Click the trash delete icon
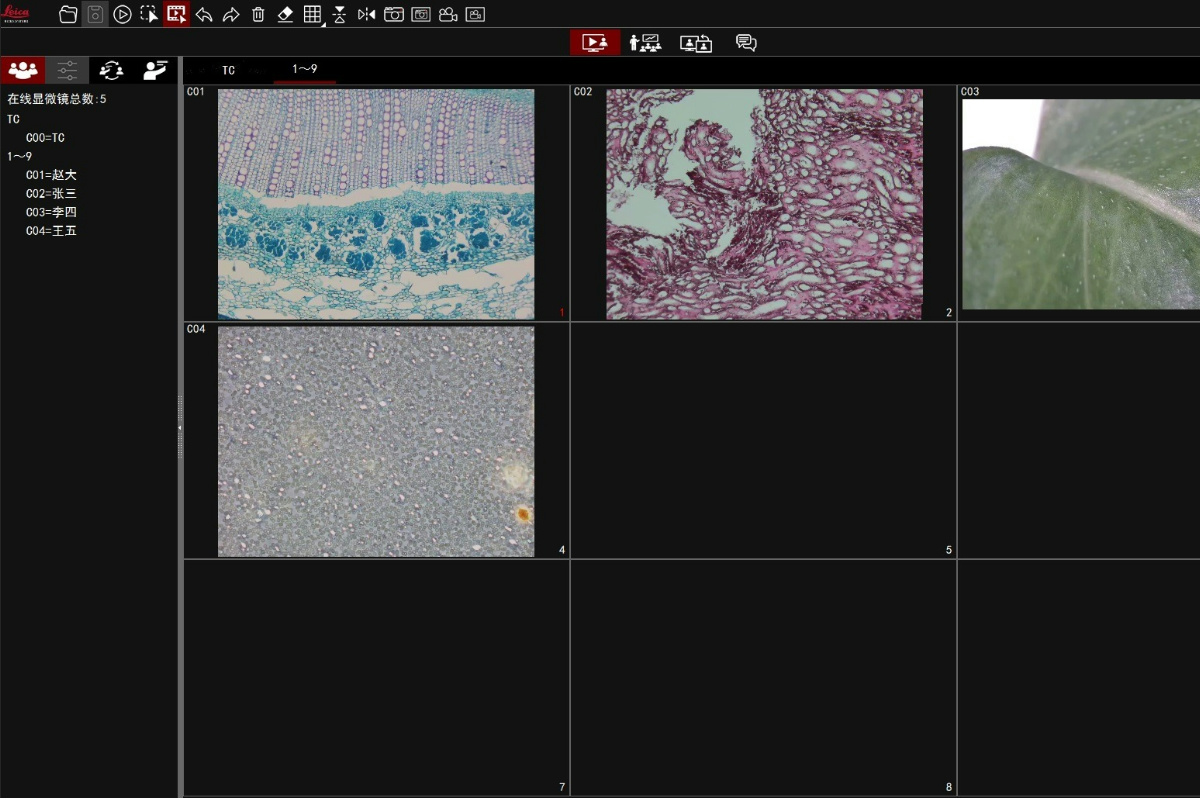 [258, 15]
